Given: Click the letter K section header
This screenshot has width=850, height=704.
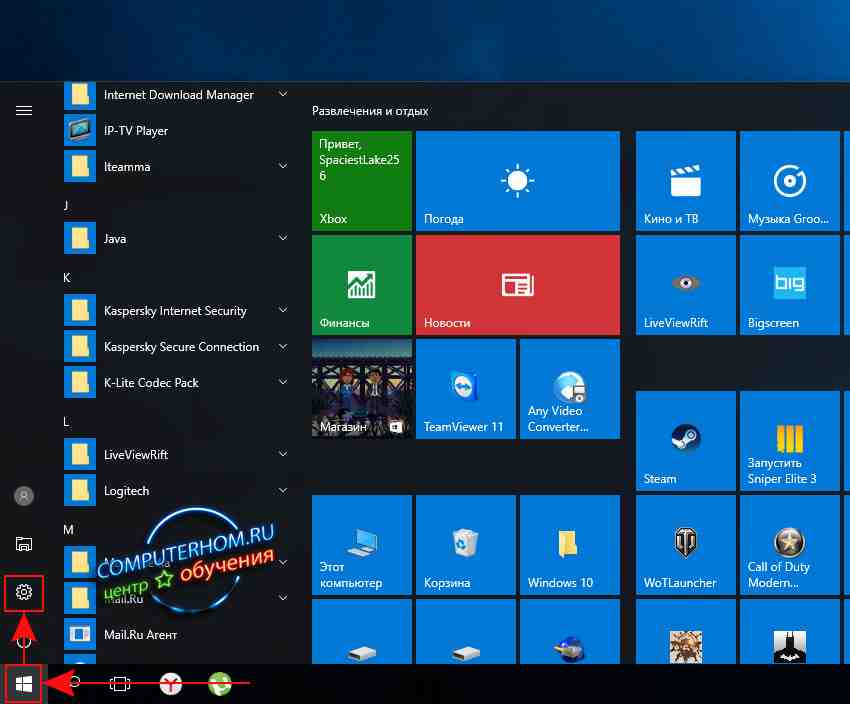Looking at the screenshot, I should click(67, 277).
